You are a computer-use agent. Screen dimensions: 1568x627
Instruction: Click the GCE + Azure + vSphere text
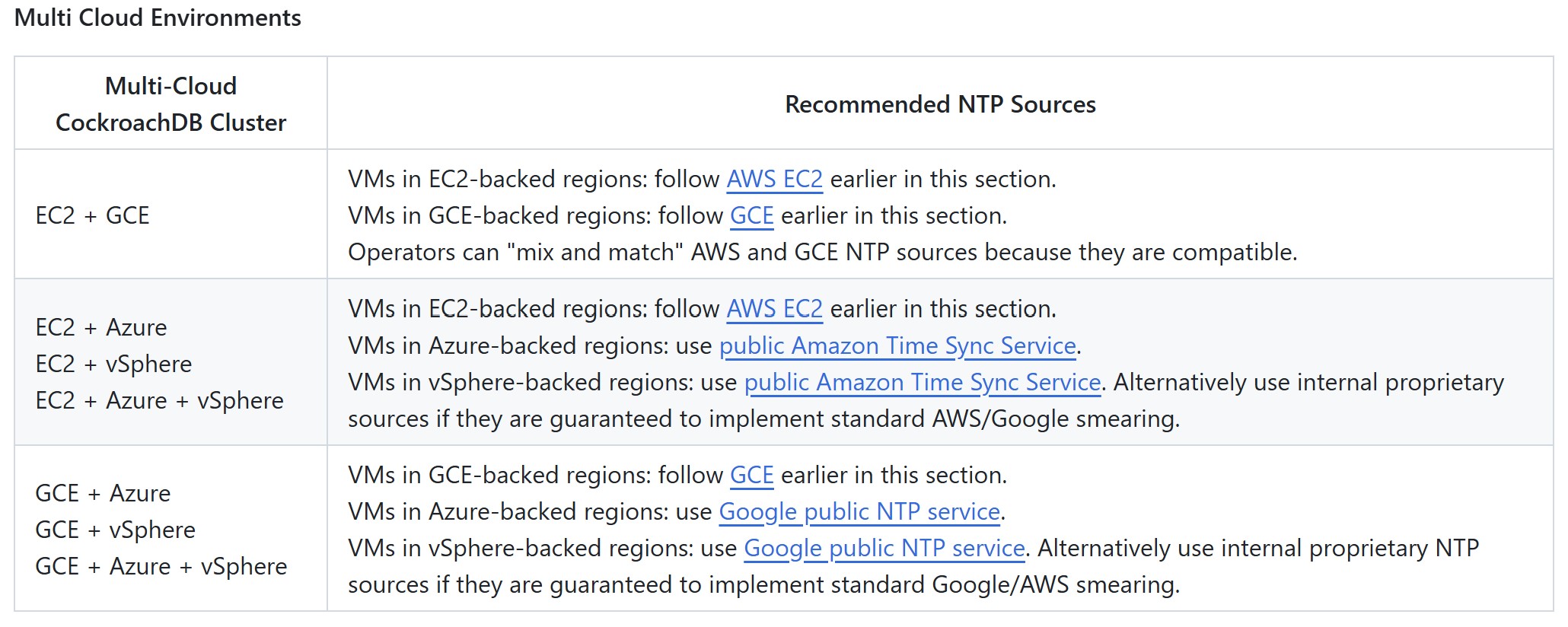pyautogui.click(x=161, y=567)
